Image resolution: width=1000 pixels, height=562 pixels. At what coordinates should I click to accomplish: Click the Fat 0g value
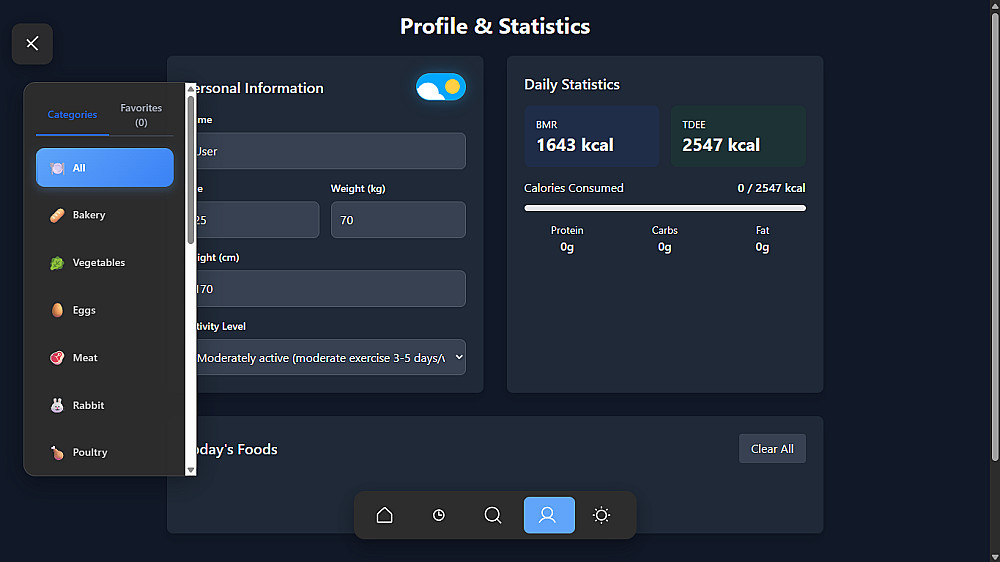[762, 248]
